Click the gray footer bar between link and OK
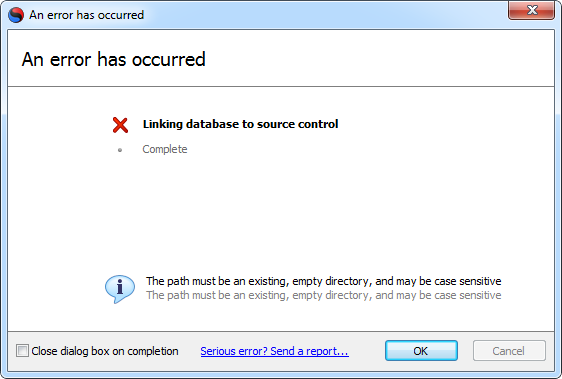The height and width of the screenshot is (379, 562). [367, 351]
